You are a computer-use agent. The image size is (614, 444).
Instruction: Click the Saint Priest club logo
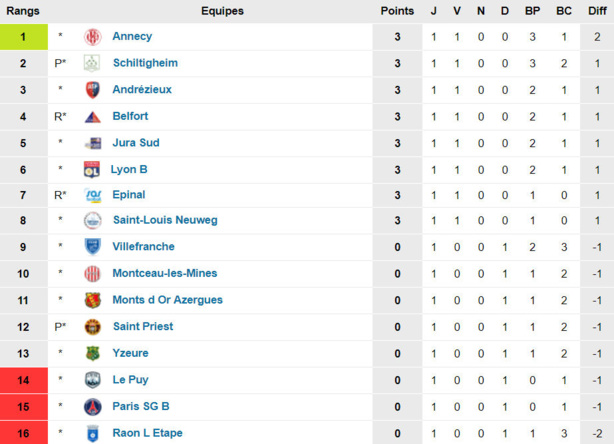tap(93, 327)
